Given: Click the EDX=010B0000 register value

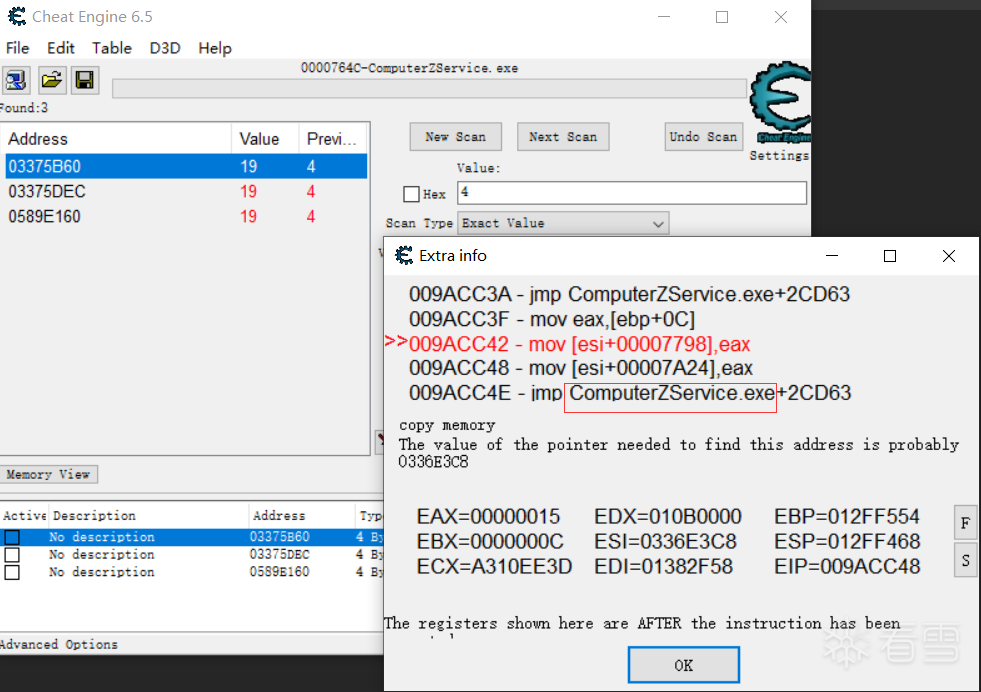Looking at the screenshot, I should click(668, 517).
